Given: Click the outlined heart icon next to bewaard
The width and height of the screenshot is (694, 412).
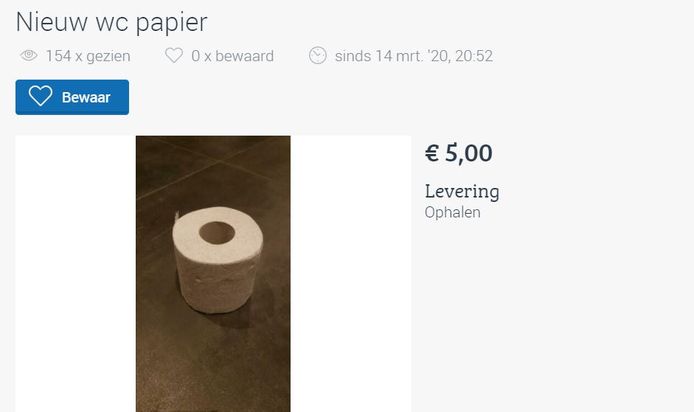Looking at the screenshot, I should (174, 56).
